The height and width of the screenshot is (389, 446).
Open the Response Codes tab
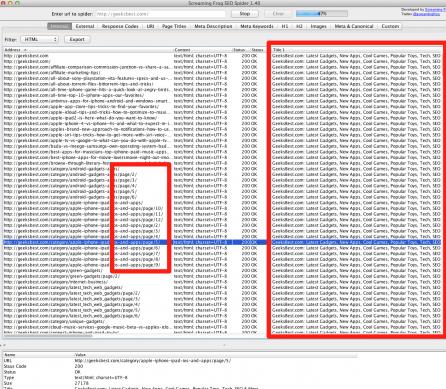[x=120, y=26]
